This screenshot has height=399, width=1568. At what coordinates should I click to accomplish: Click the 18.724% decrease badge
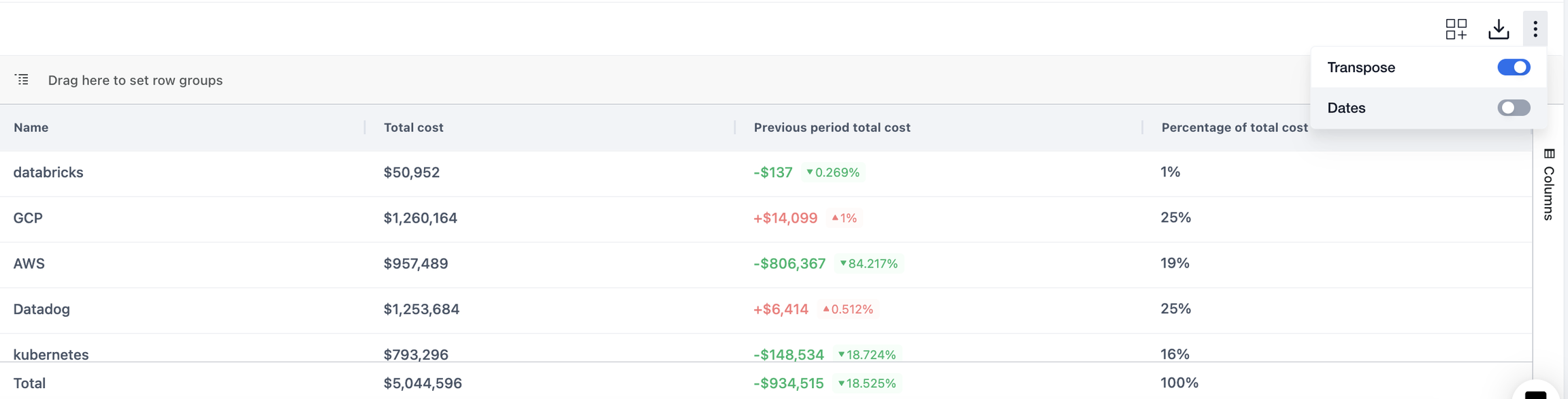coord(867,354)
